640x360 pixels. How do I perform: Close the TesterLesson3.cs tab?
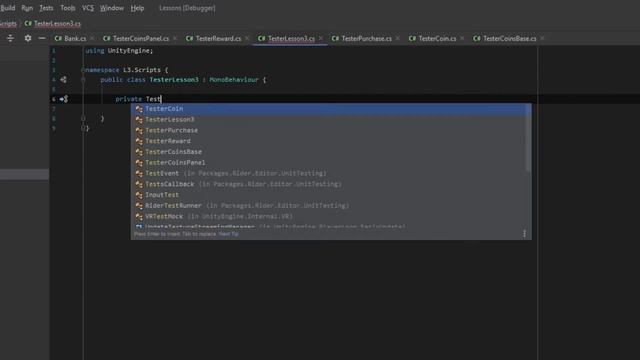click(x=321, y=38)
